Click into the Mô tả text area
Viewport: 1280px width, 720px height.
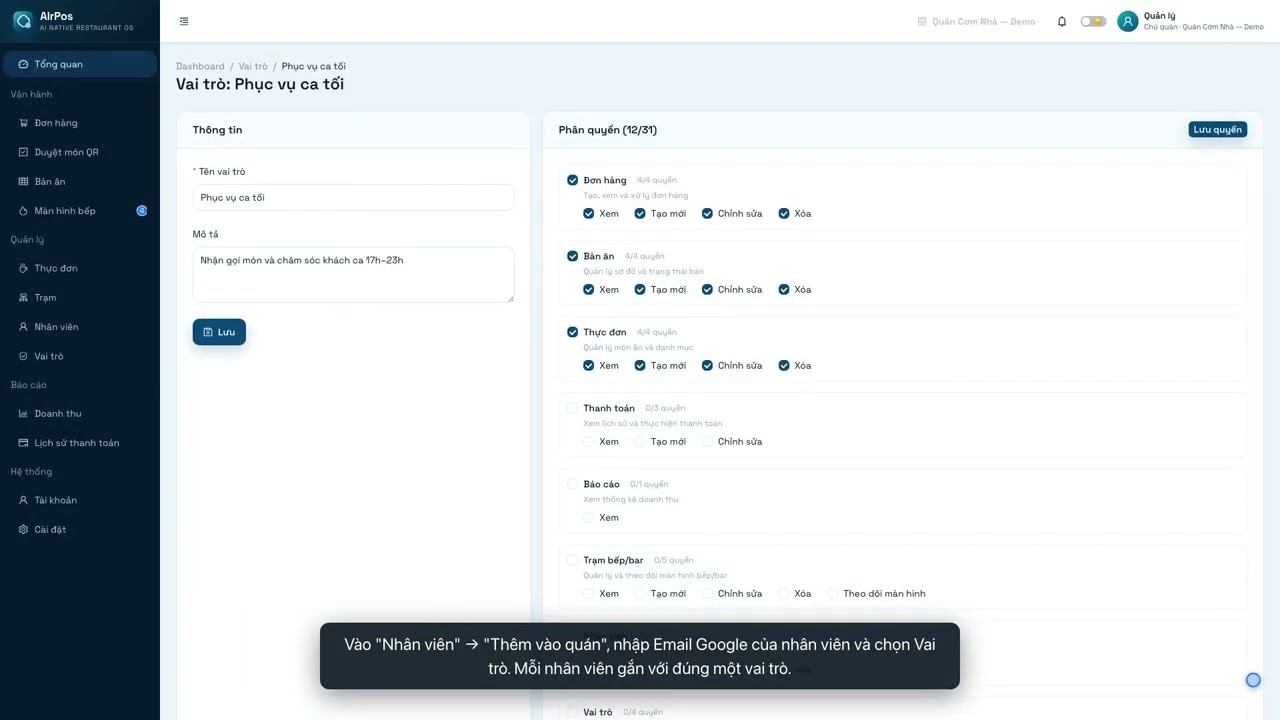point(353,274)
